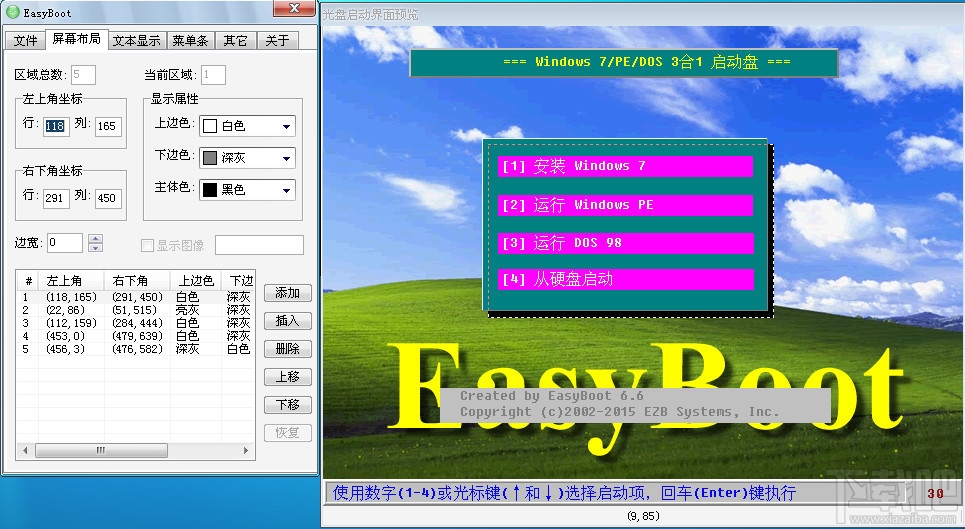Screen dimensions: 965x529
Task: Click the black 主体色 swatch
Action: pos(210,190)
